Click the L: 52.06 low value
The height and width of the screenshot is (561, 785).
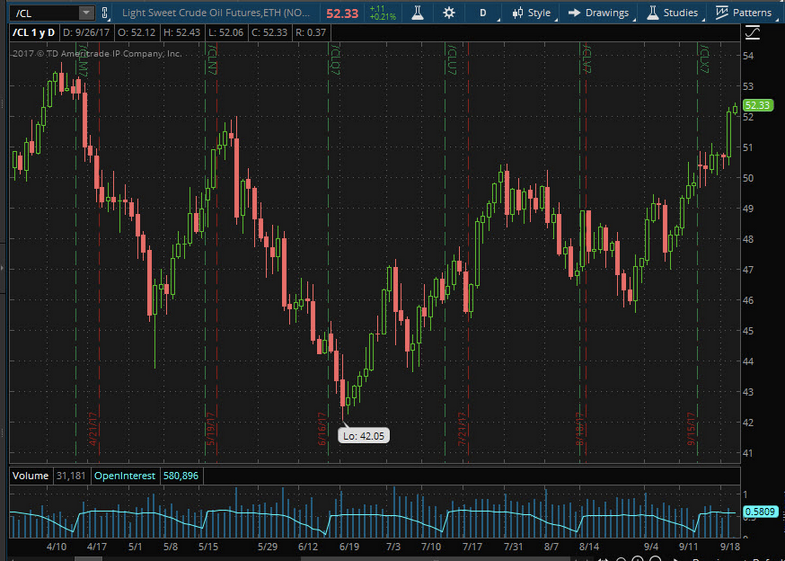pyautogui.click(x=226, y=33)
